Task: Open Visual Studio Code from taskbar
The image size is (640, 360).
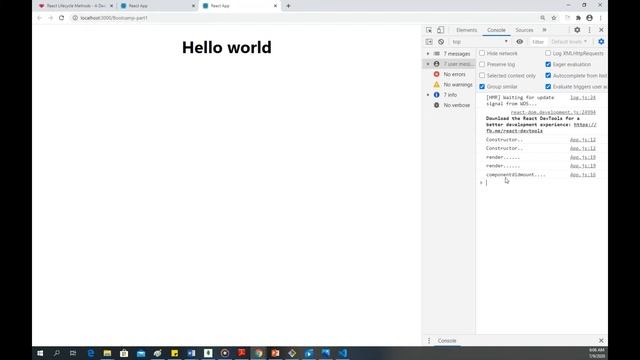Action: [x=342, y=353]
